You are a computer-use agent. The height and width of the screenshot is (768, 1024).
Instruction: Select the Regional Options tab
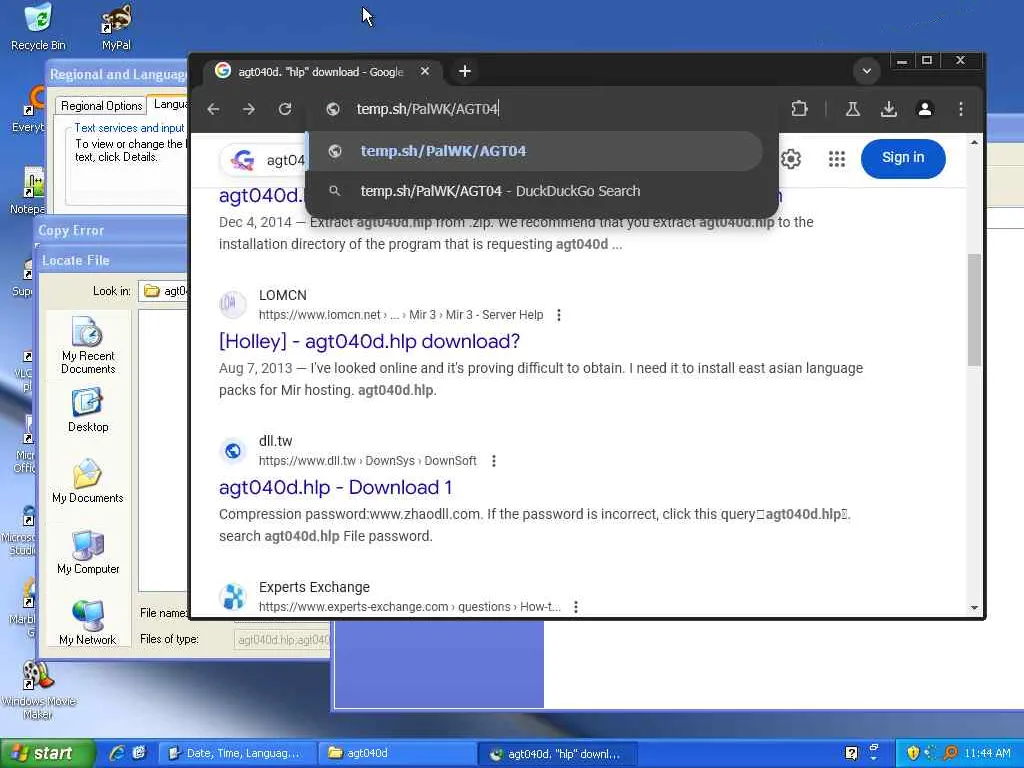click(x=101, y=106)
